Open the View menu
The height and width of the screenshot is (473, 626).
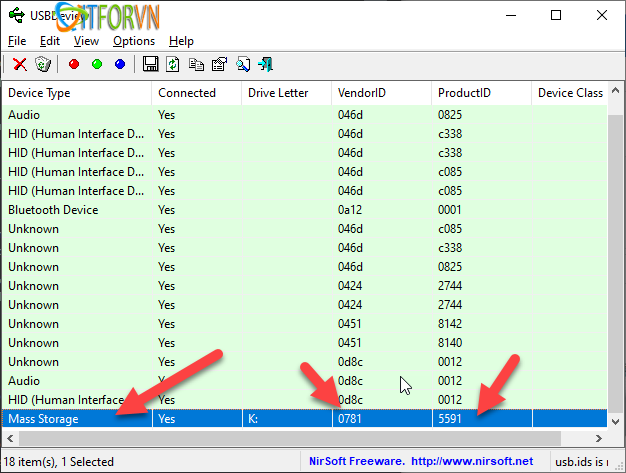pos(86,41)
